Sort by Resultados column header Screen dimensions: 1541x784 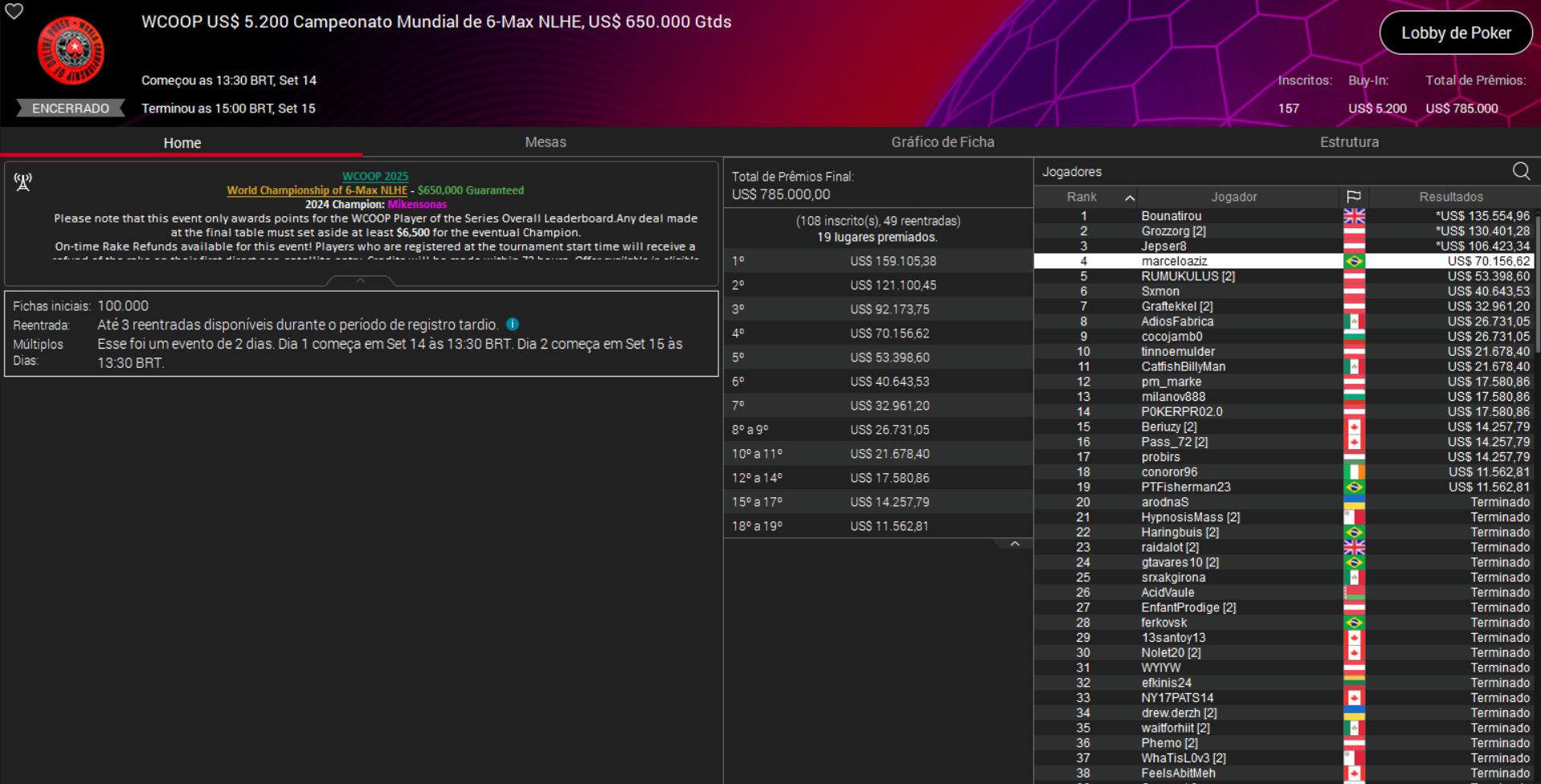pyautogui.click(x=1450, y=197)
